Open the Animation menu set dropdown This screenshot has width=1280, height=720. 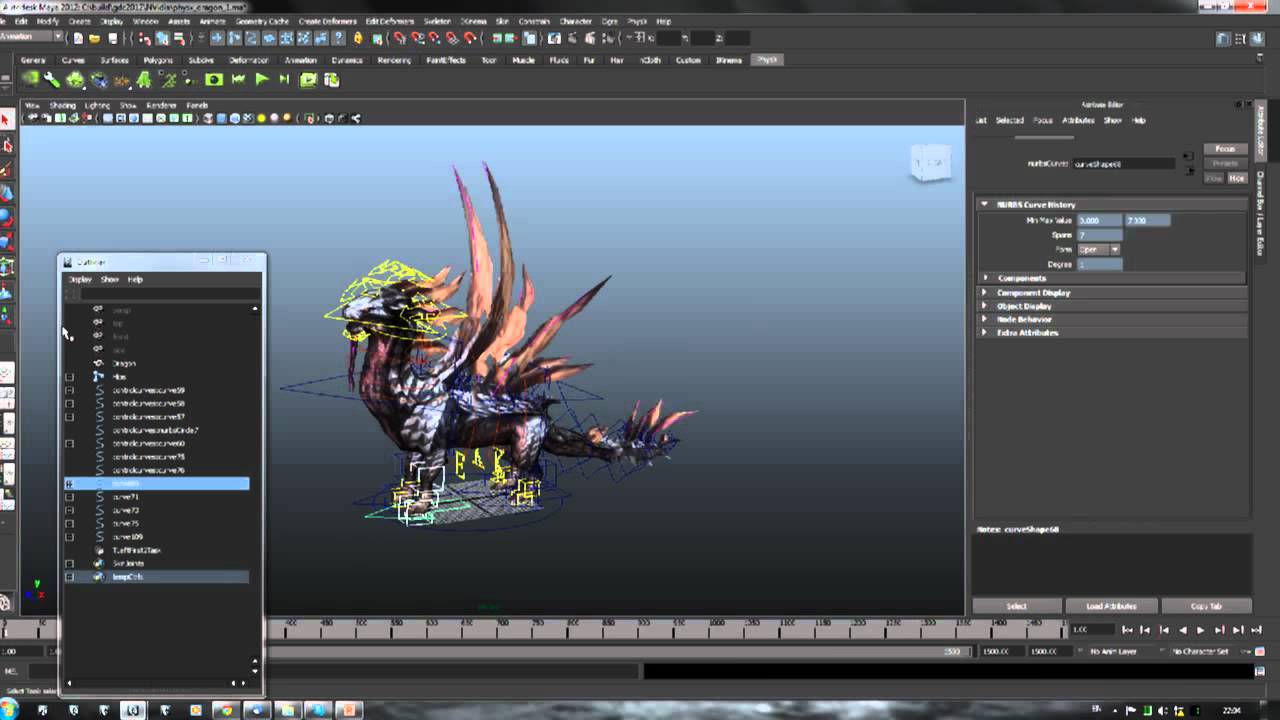point(30,38)
